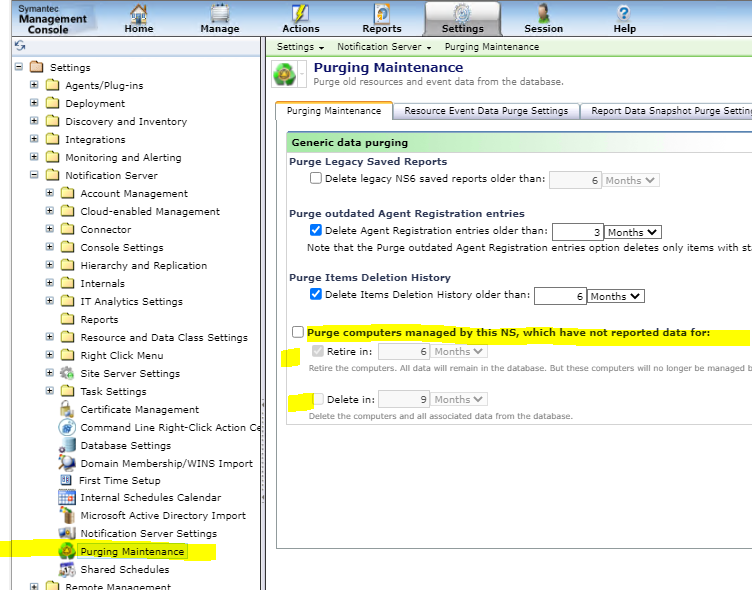752x590 pixels.
Task: Expand the Discovery and Inventory node
Action: click(x=34, y=121)
